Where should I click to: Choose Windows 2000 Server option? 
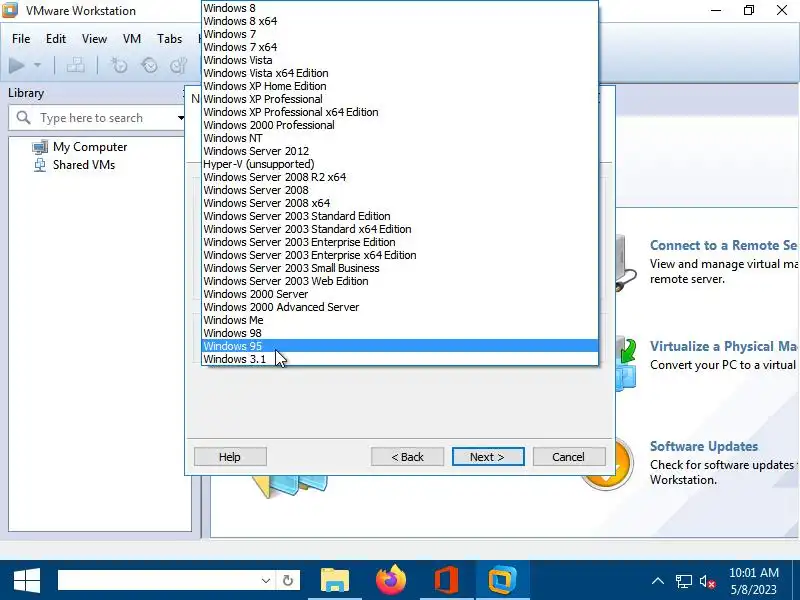399,294
